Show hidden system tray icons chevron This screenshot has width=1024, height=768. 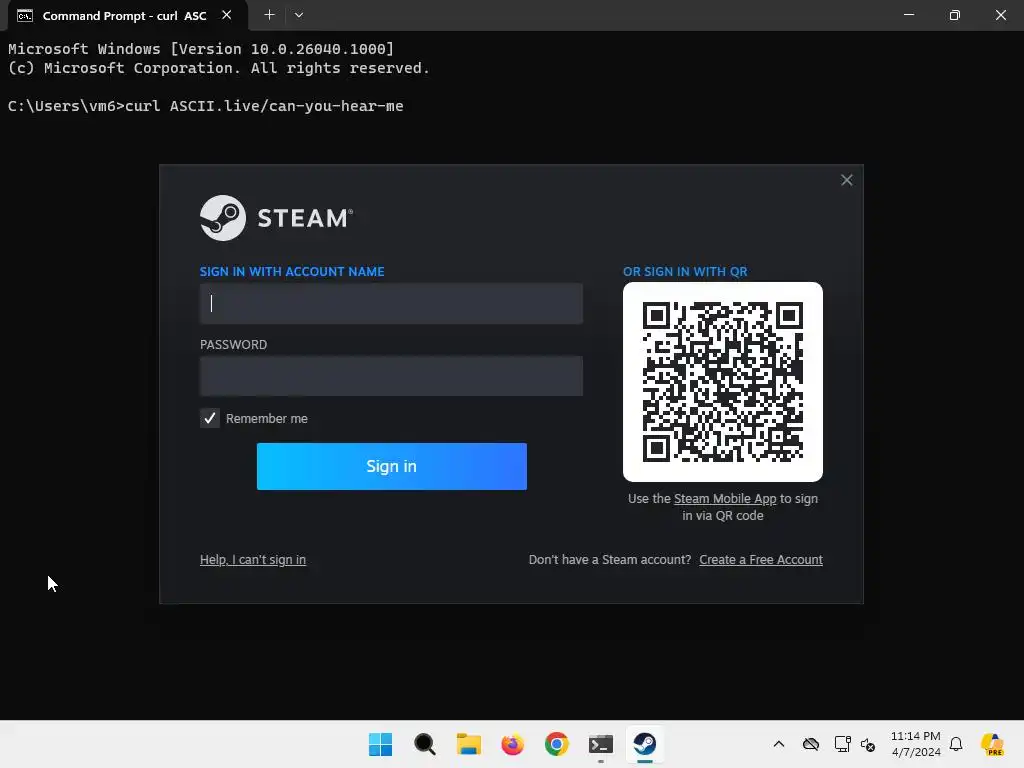pos(778,744)
